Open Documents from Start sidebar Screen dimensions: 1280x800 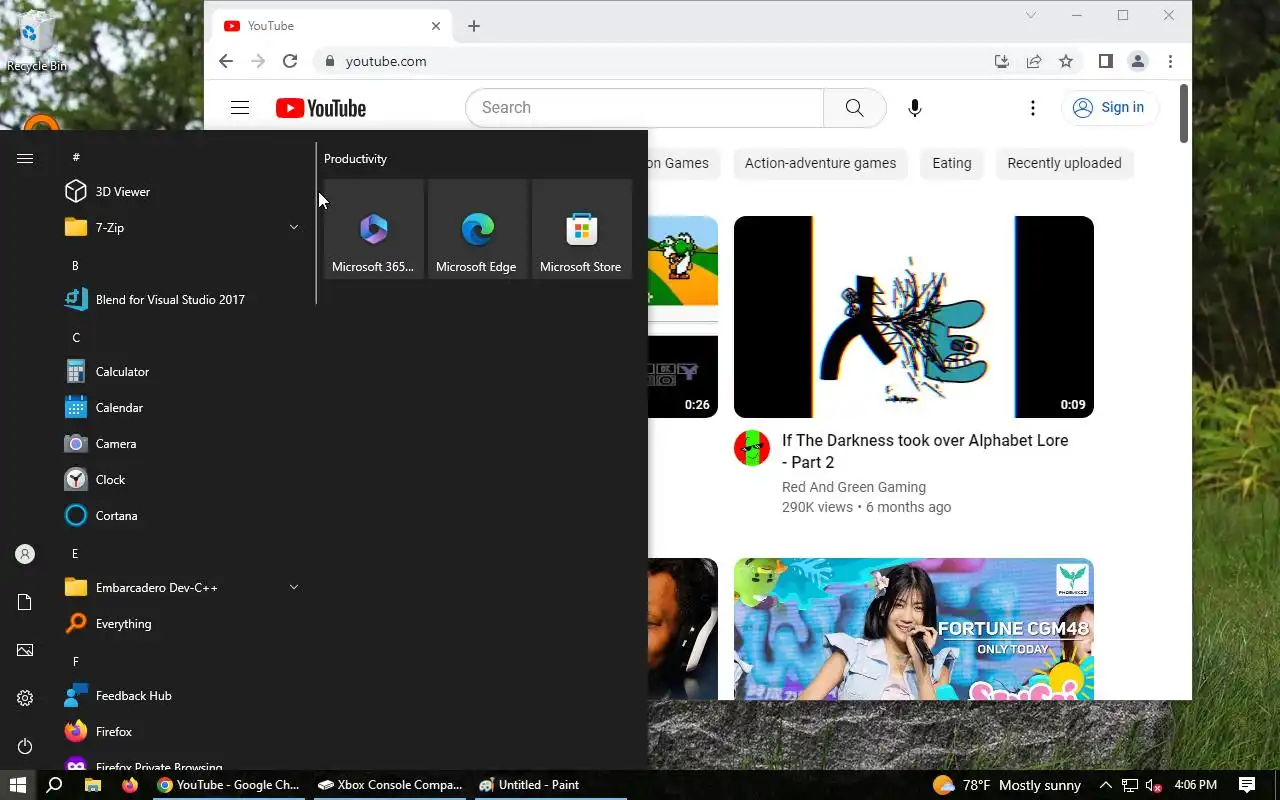coord(25,602)
